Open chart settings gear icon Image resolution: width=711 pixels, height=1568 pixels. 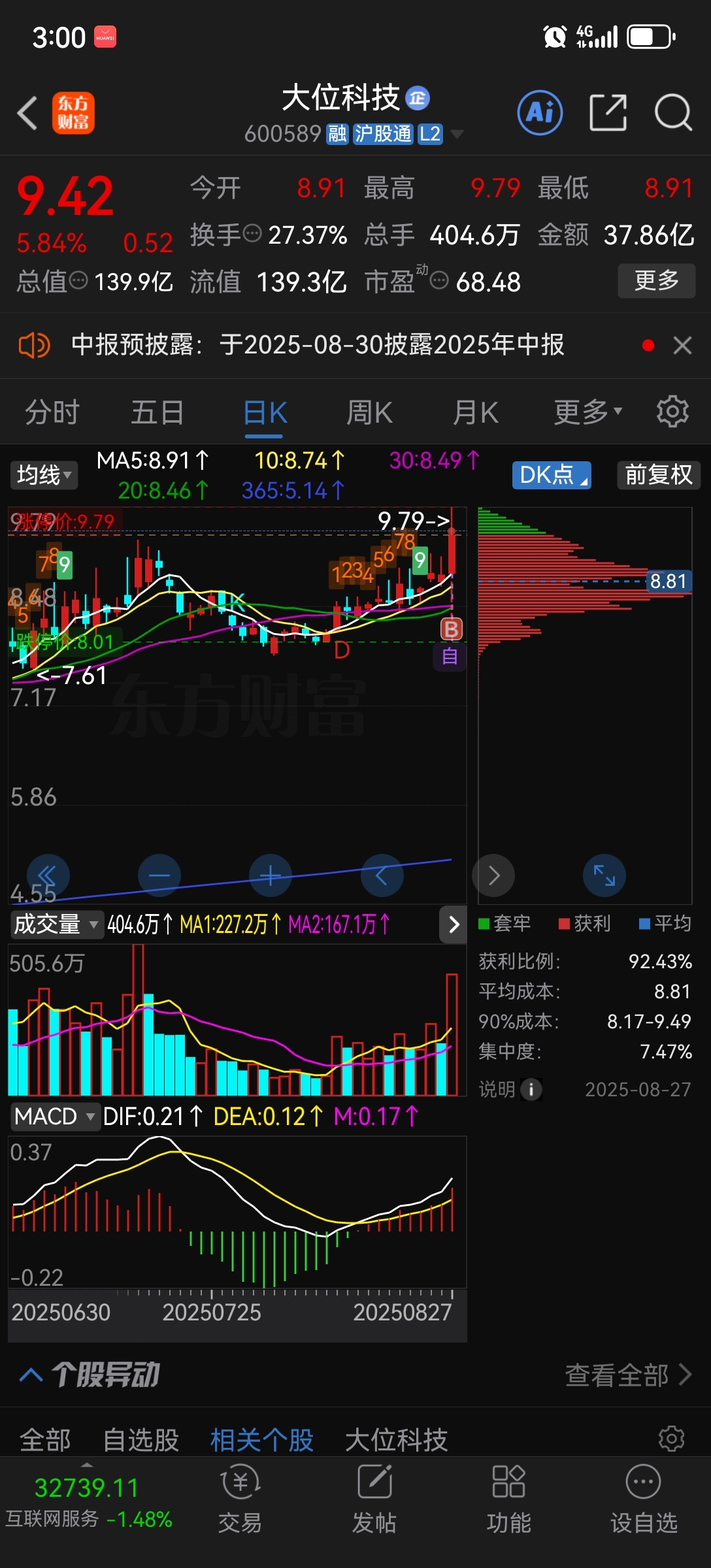(x=672, y=412)
